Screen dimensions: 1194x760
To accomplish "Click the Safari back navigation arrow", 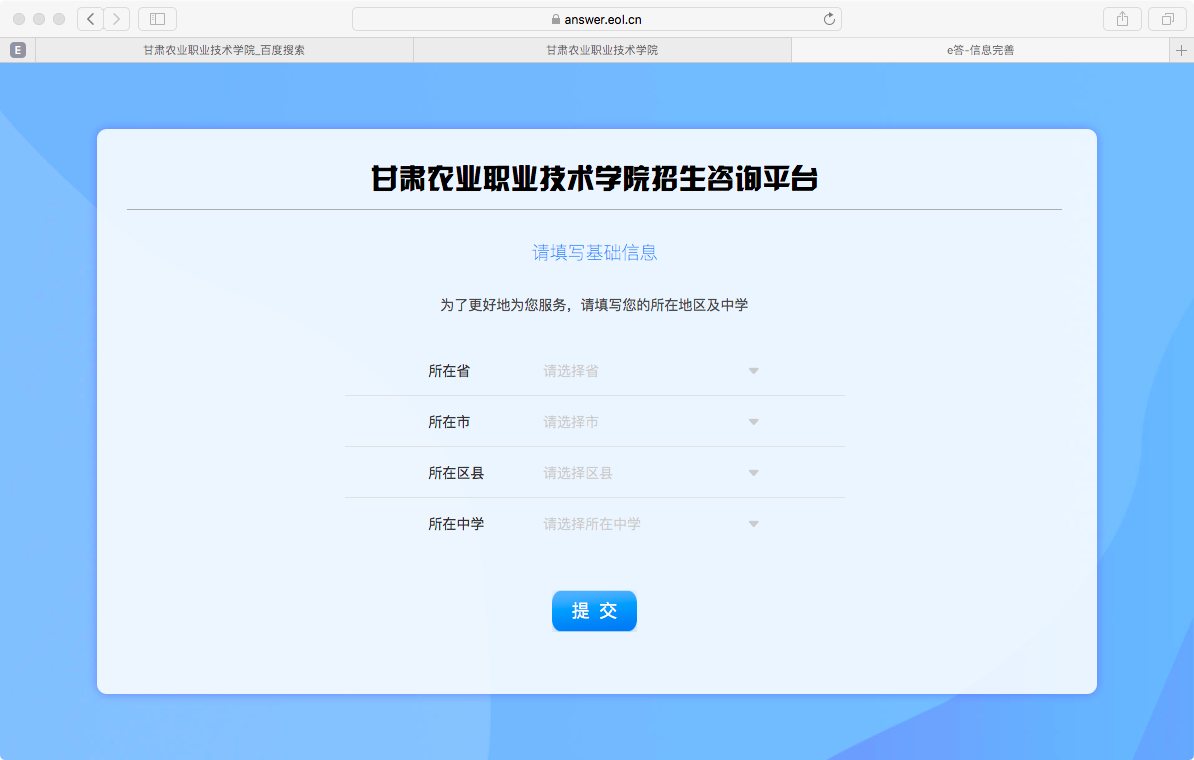I will tap(90, 19).
